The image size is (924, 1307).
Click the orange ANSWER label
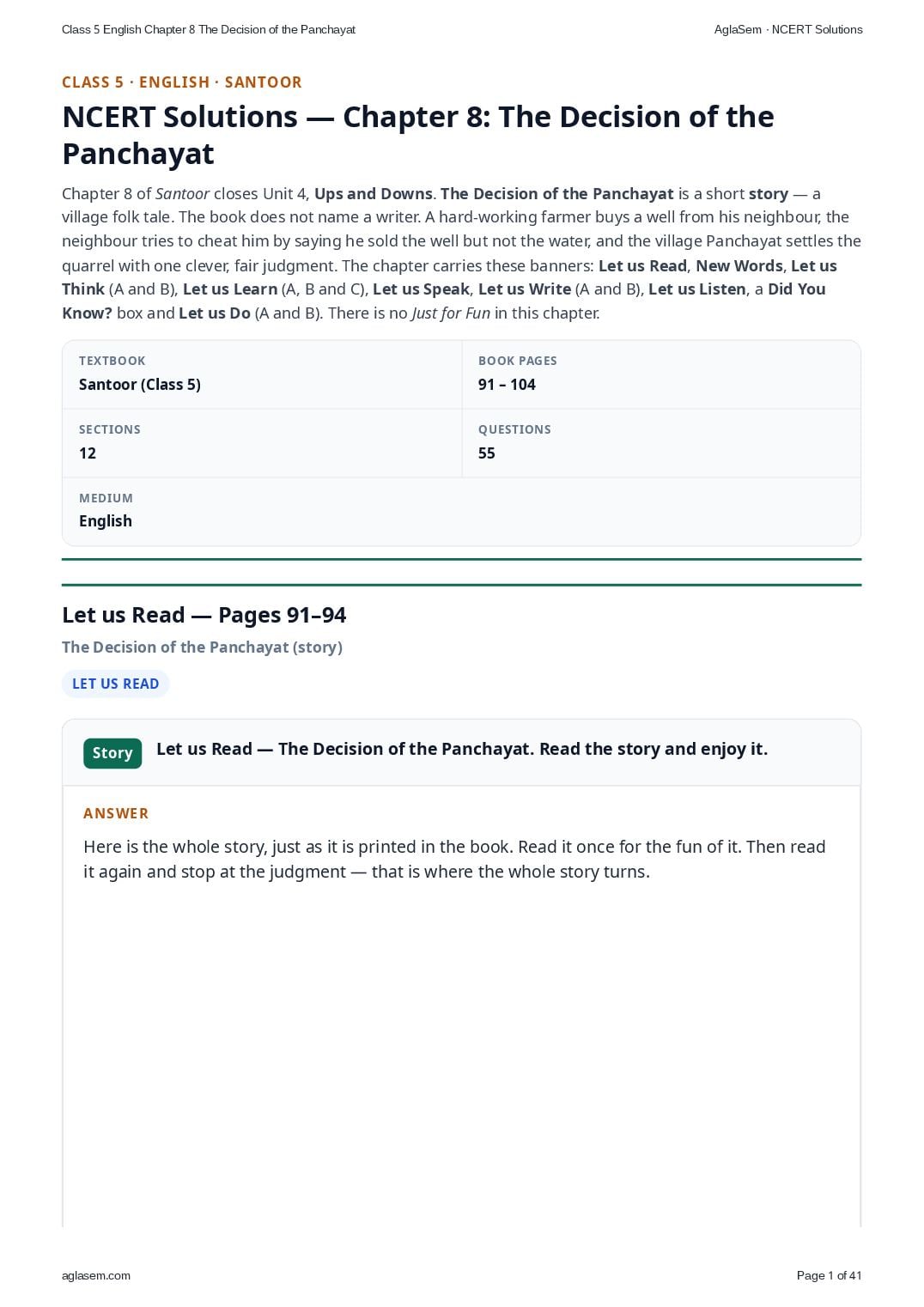click(x=116, y=813)
